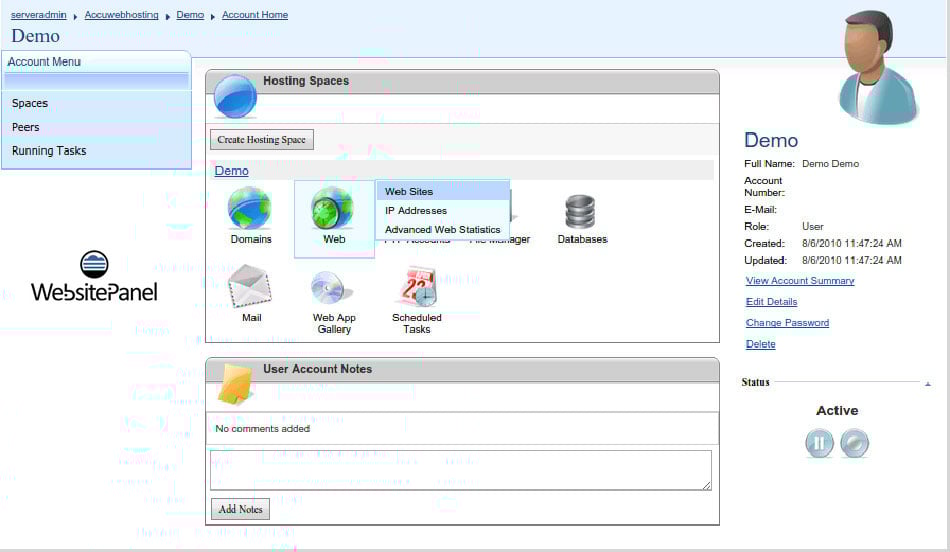950x552 pixels.
Task: Follow the Change Password link
Action: [787, 323]
